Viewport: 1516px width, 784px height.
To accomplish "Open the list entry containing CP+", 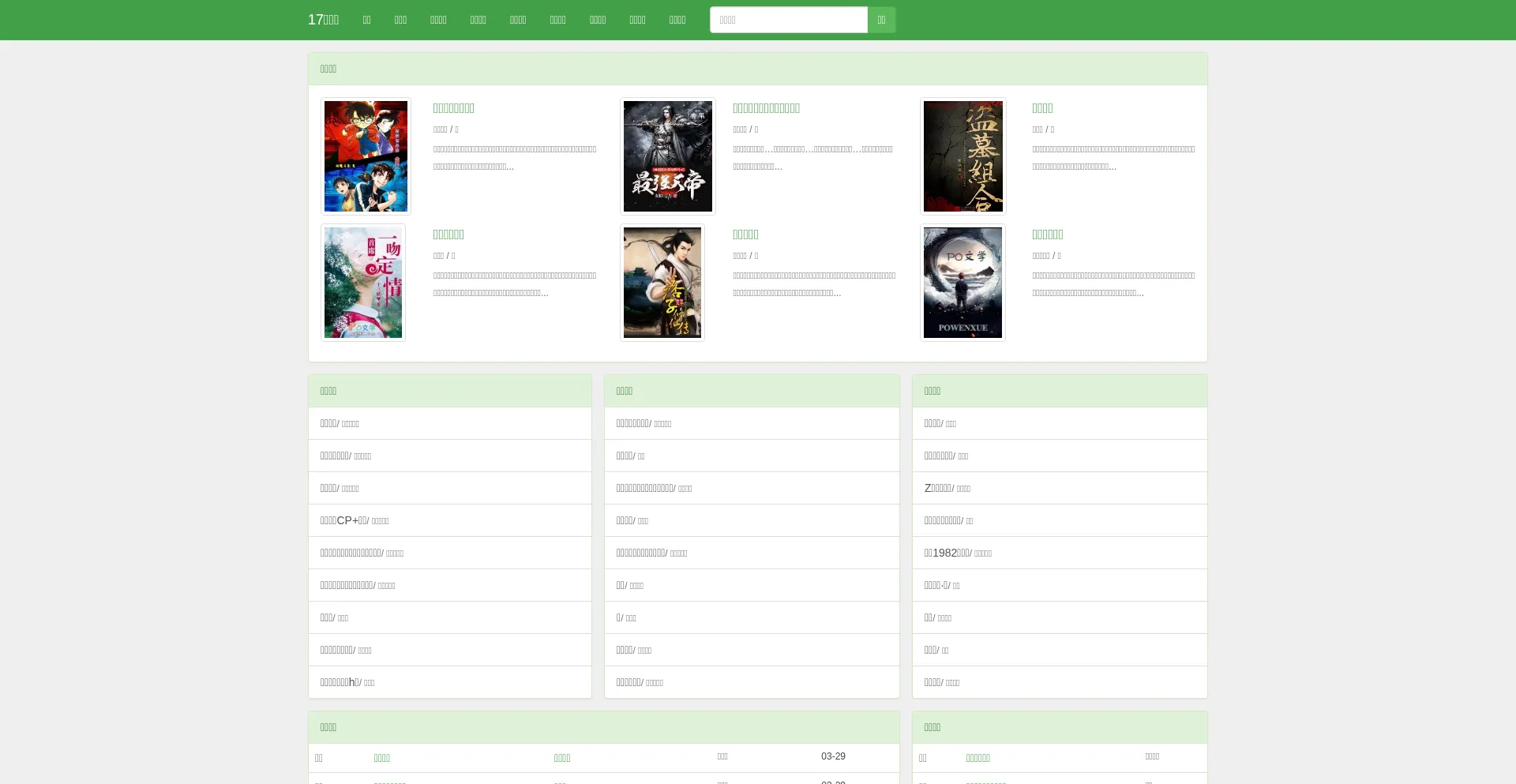I will pos(344,520).
